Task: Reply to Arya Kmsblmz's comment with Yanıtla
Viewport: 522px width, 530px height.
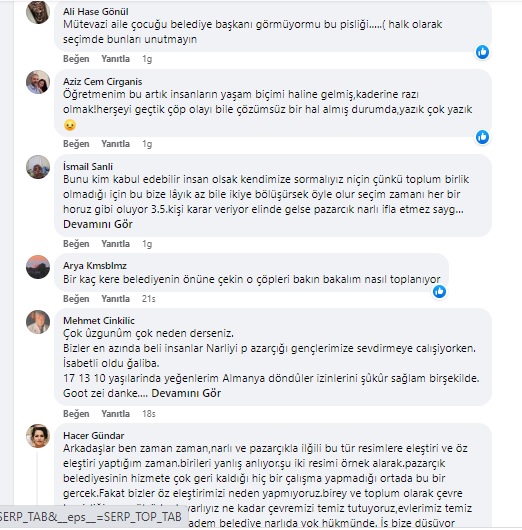Action: click(x=116, y=299)
